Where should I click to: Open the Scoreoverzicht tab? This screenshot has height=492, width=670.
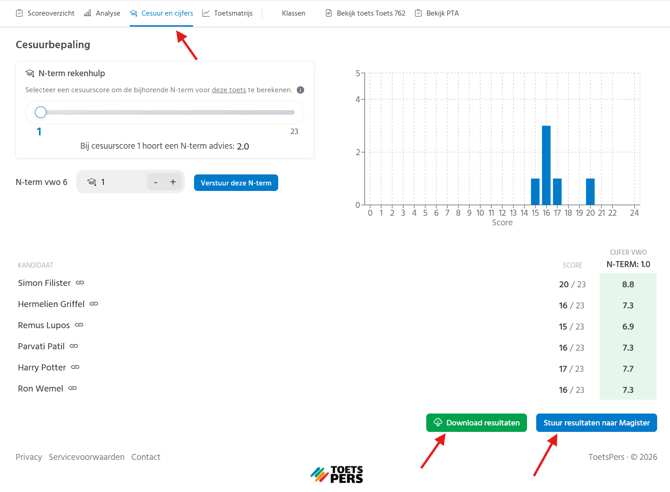coord(45,13)
